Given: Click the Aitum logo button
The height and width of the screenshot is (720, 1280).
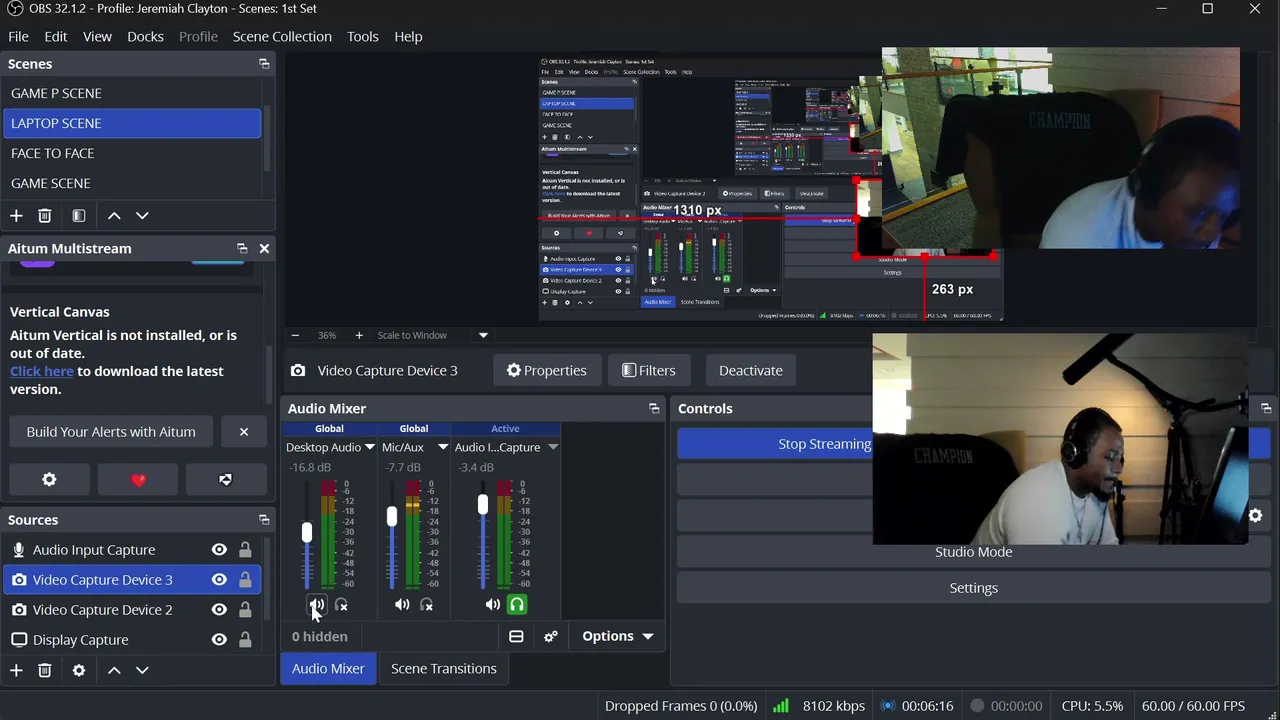Looking at the screenshot, I should 226,479.
